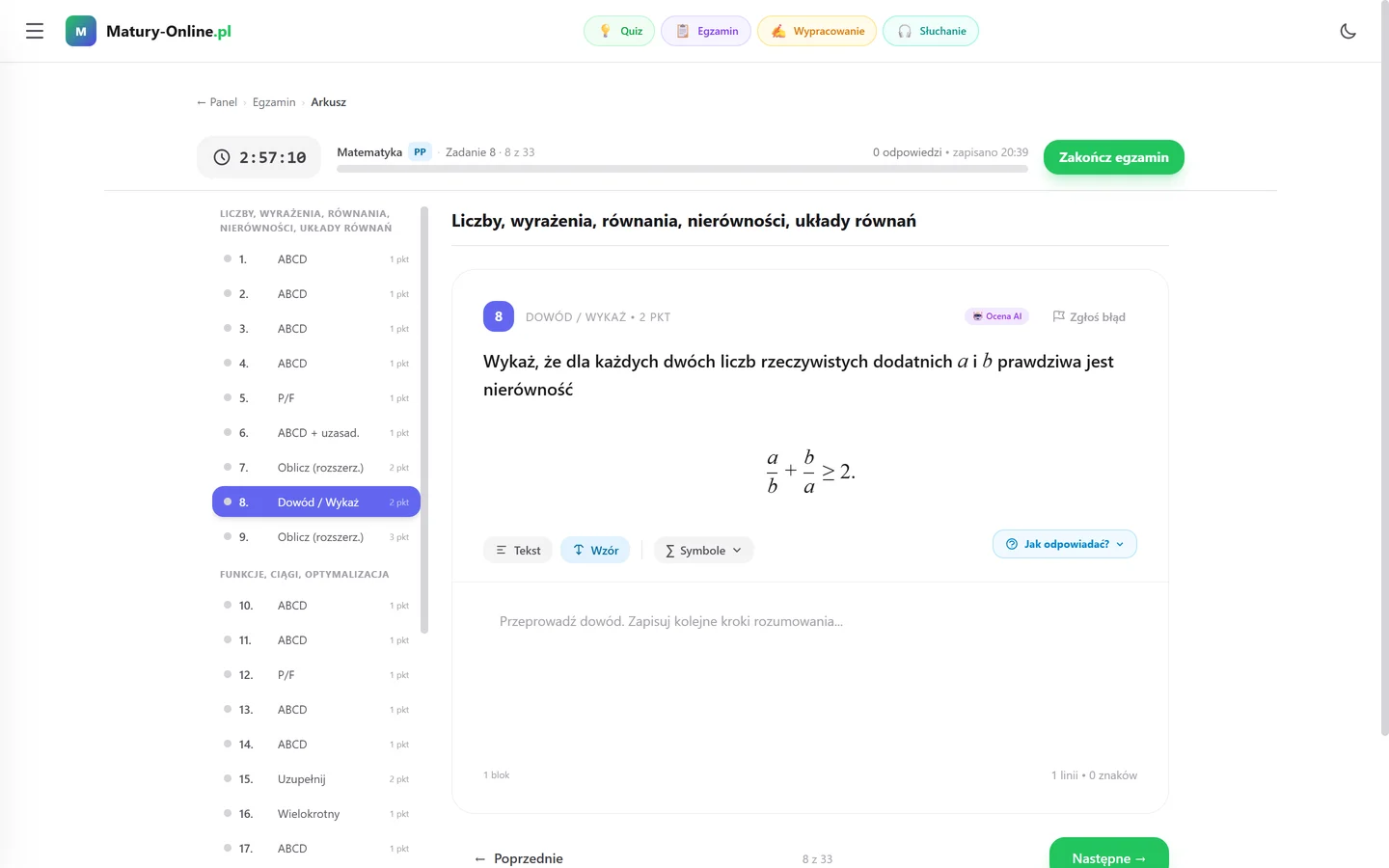Go to Następne task button
This screenshot has width=1389, height=868.
point(1109,857)
